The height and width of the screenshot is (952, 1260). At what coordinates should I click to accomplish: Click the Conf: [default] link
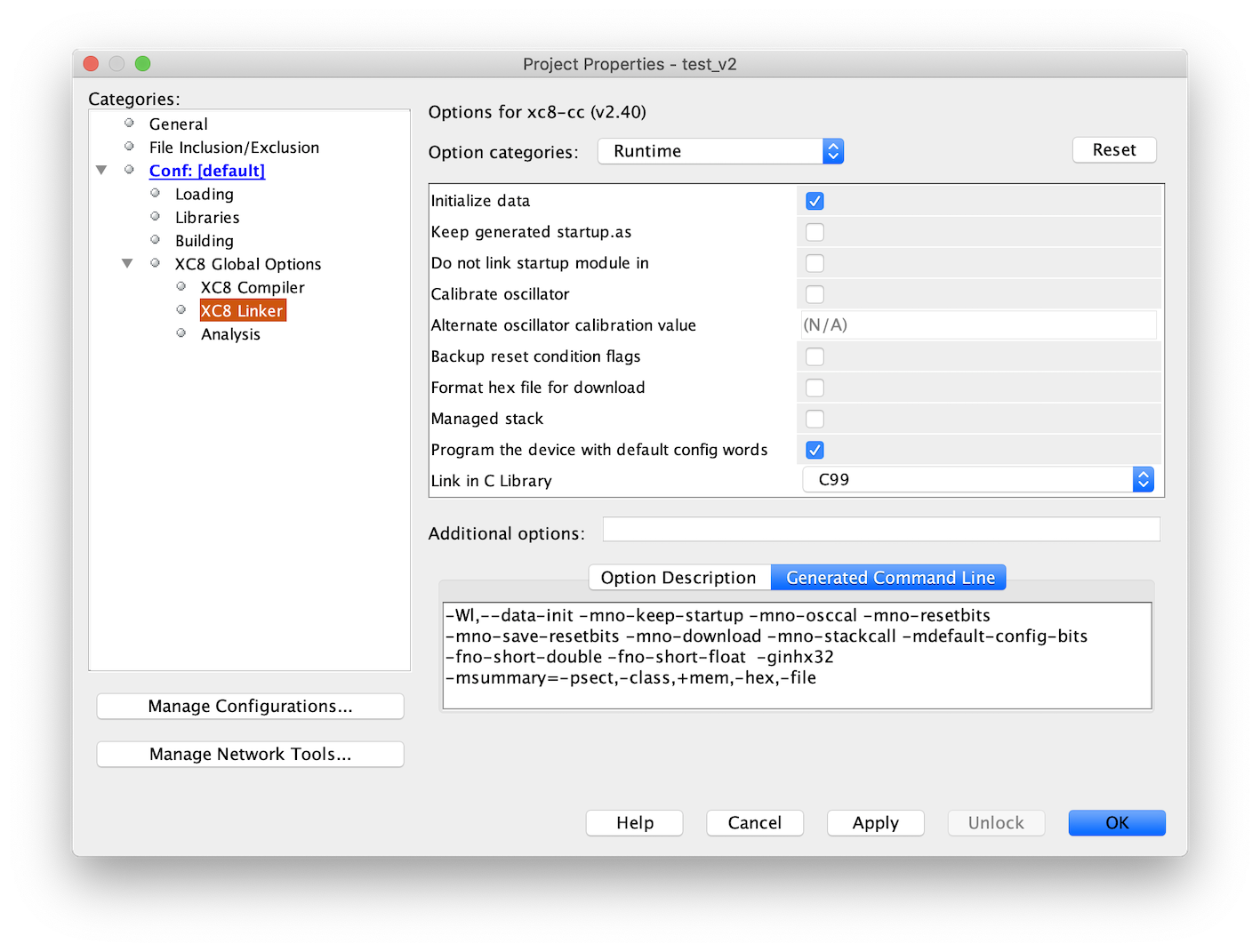click(206, 171)
